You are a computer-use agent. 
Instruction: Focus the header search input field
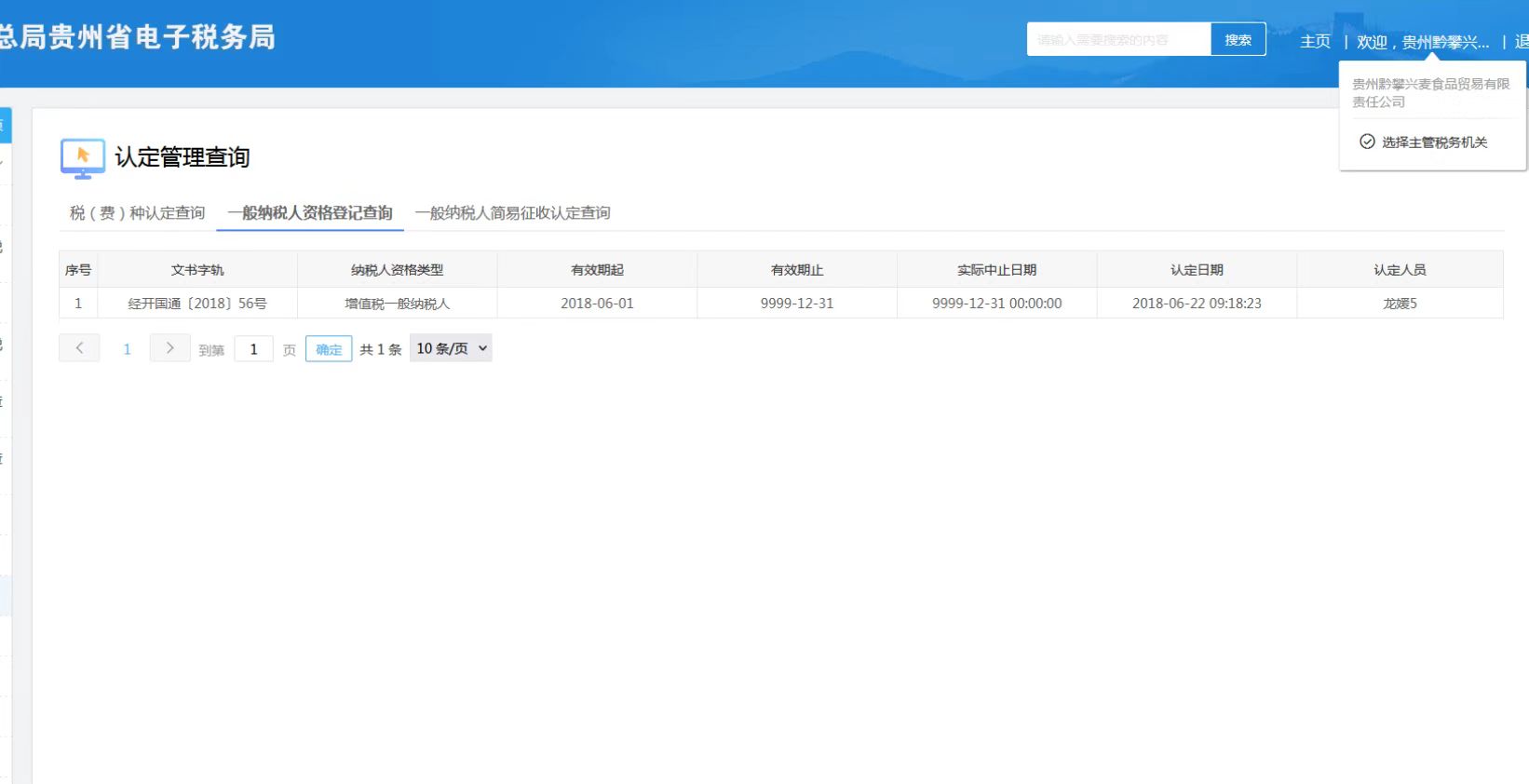coord(1117,40)
